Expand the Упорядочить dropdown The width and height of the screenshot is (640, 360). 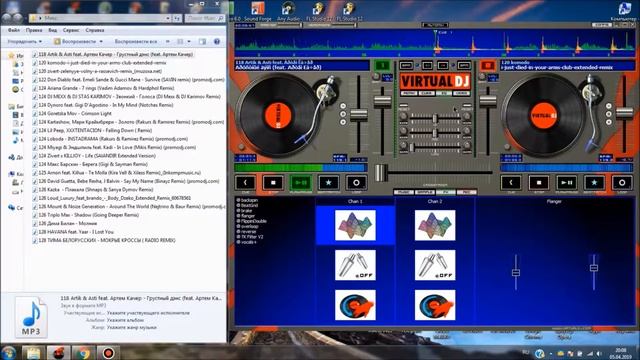(24, 42)
